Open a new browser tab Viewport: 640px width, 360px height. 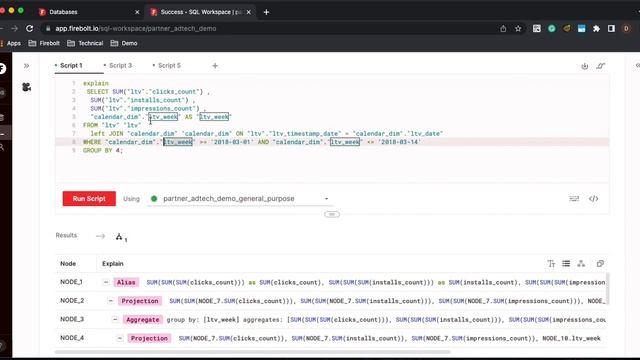pos(266,12)
